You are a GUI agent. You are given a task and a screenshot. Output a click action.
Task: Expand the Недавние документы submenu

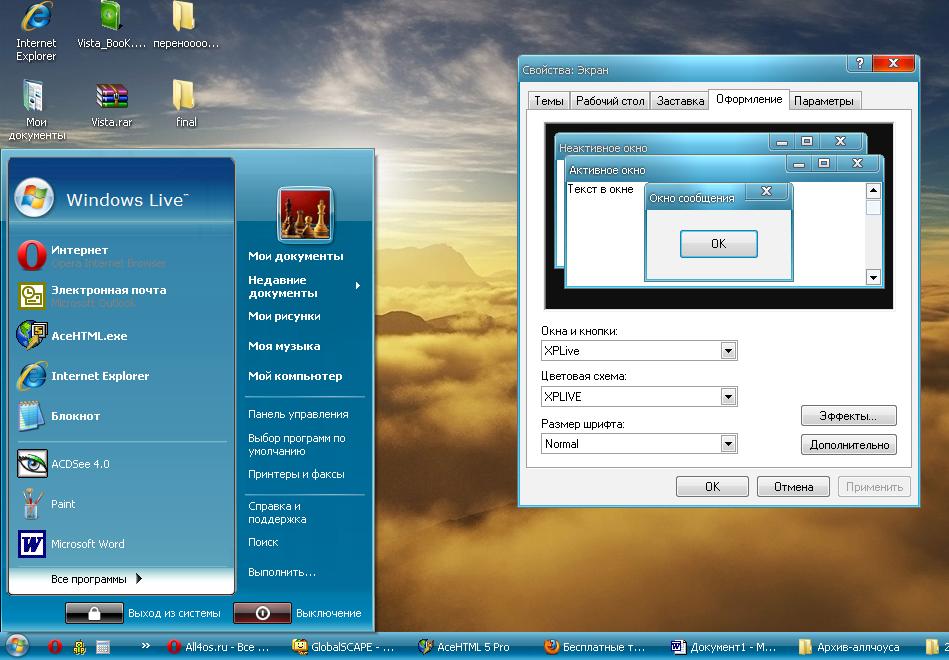(x=304, y=286)
